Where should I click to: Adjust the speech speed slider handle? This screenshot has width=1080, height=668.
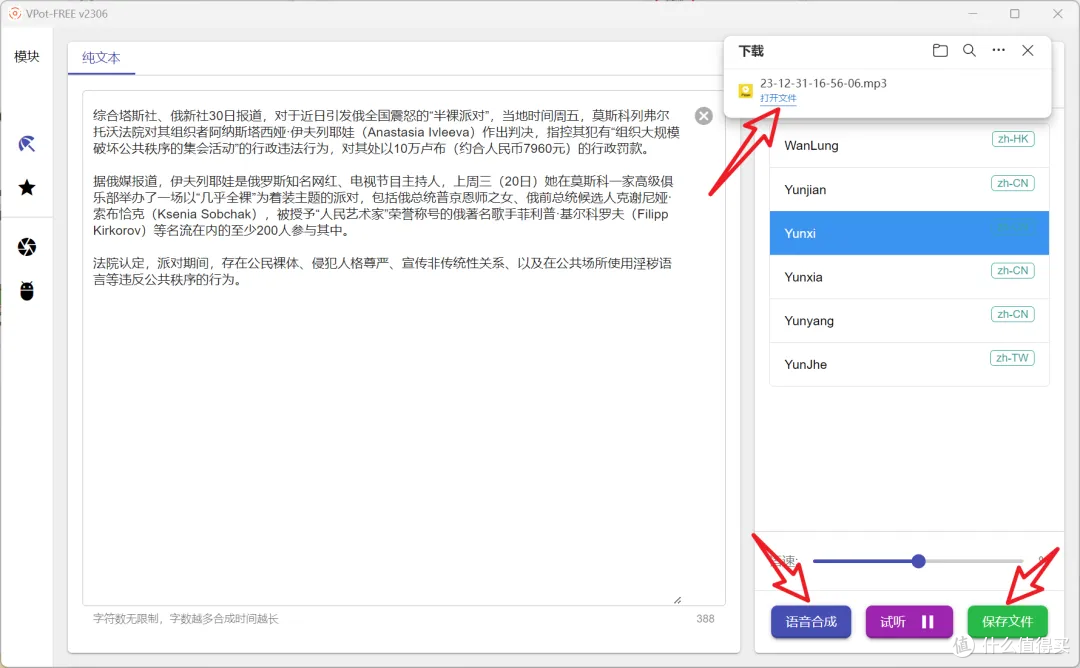[x=918, y=561]
